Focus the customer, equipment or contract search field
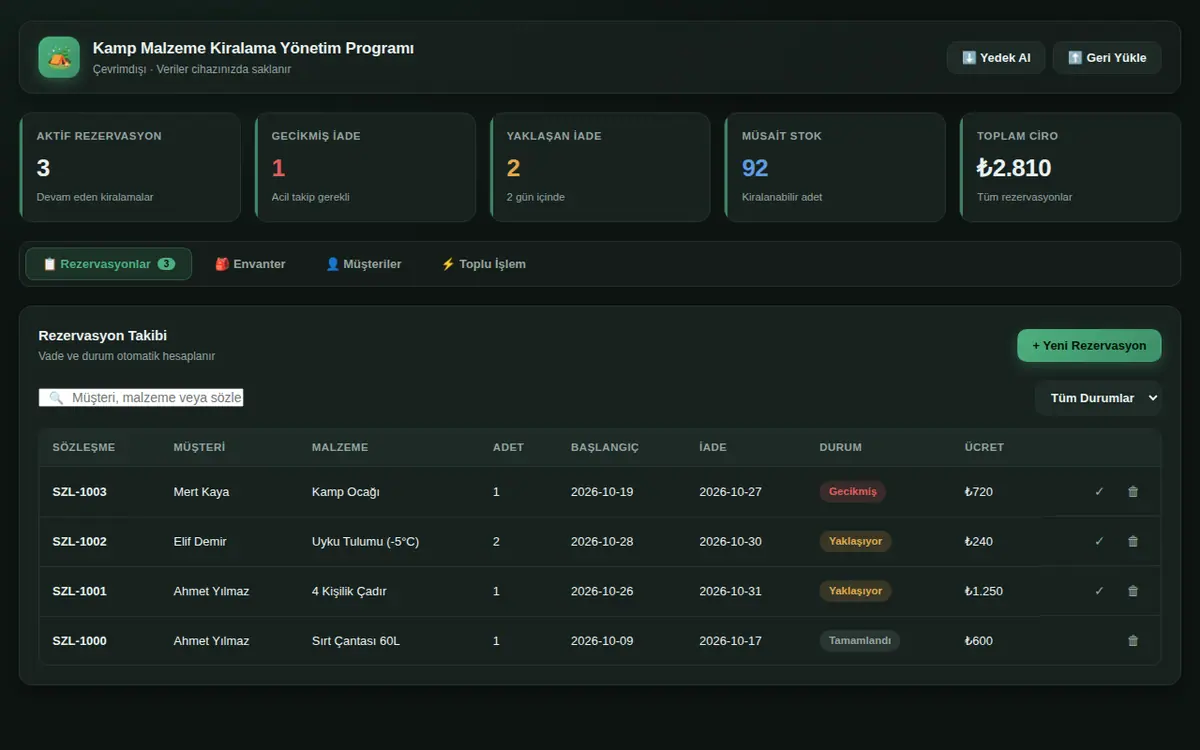1200x750 pixels. tap(141, 398)
